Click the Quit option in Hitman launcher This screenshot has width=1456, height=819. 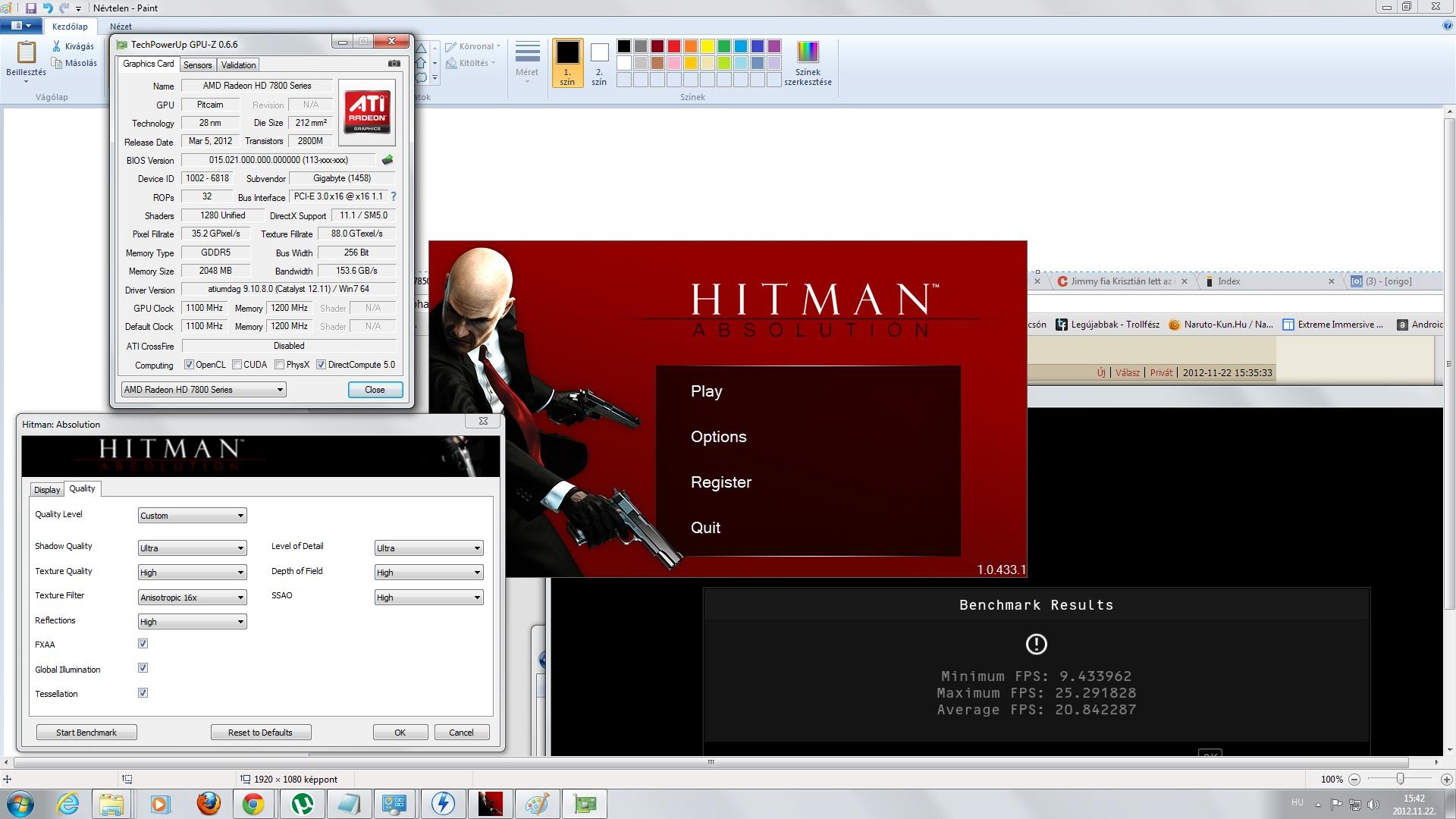705,528
